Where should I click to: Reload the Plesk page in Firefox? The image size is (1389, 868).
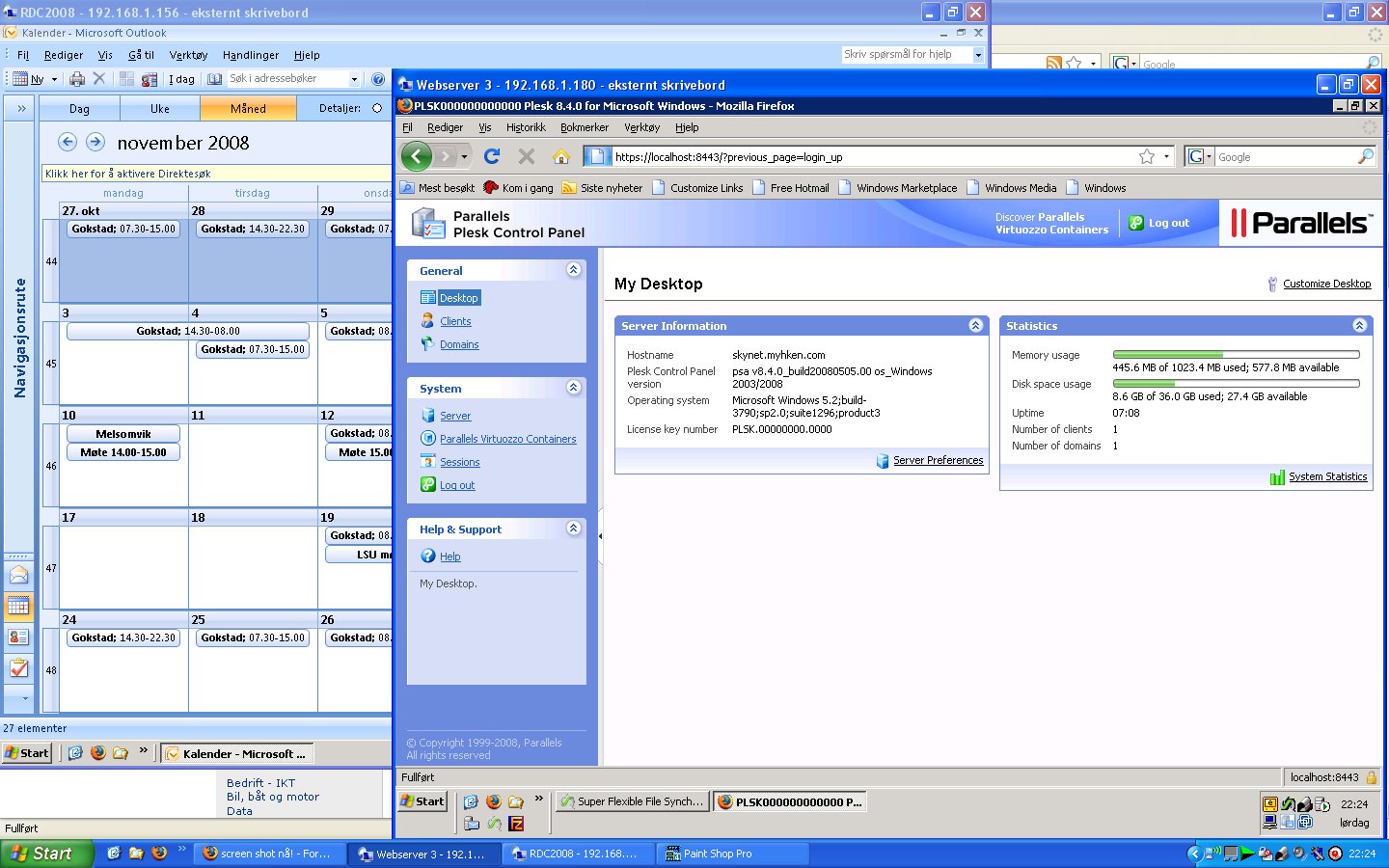(x=492, y=156)
